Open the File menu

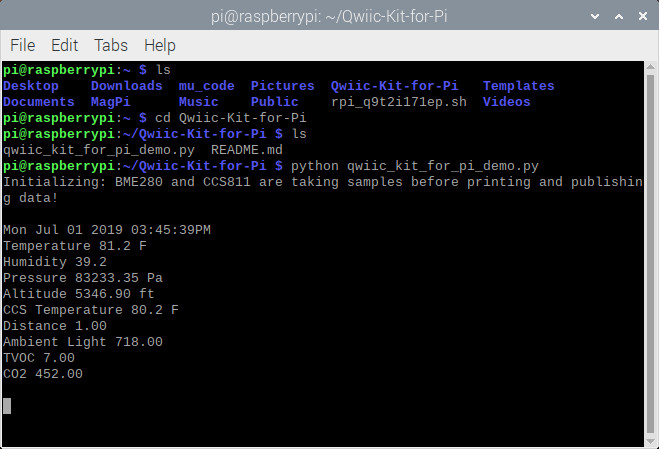point(22,45)
